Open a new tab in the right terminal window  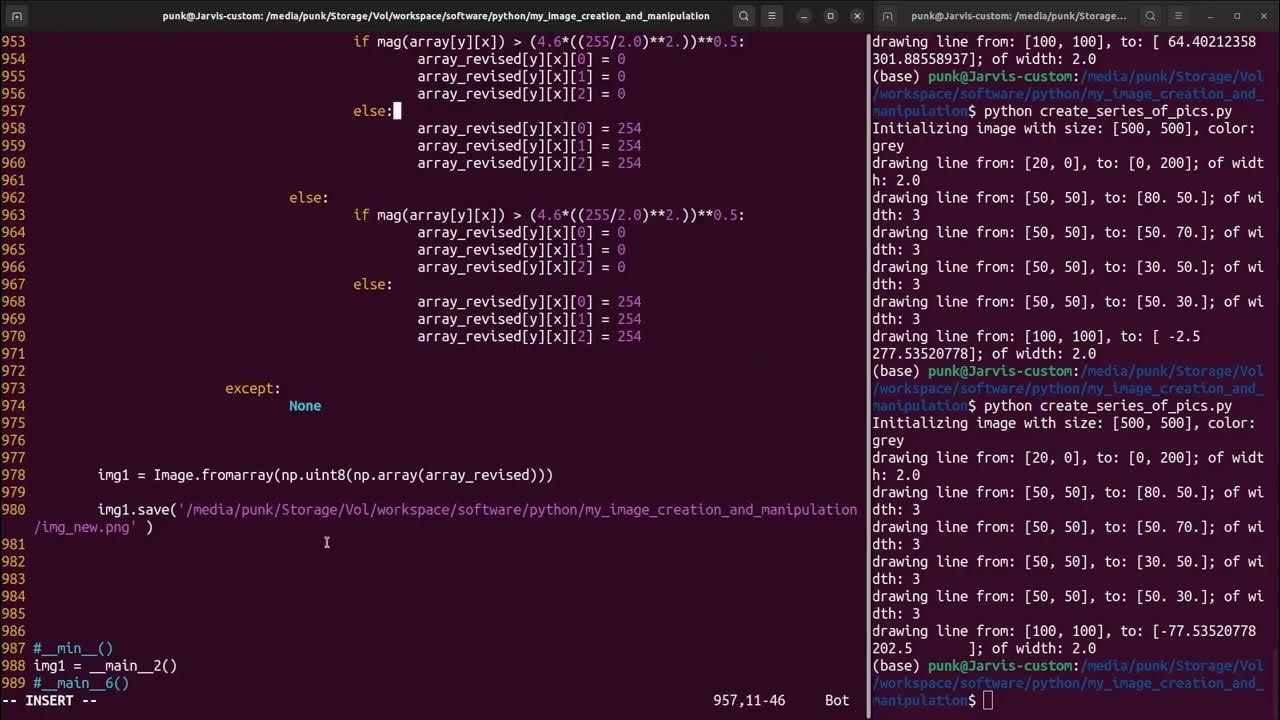pyautogui.click(x=888, y=16)
